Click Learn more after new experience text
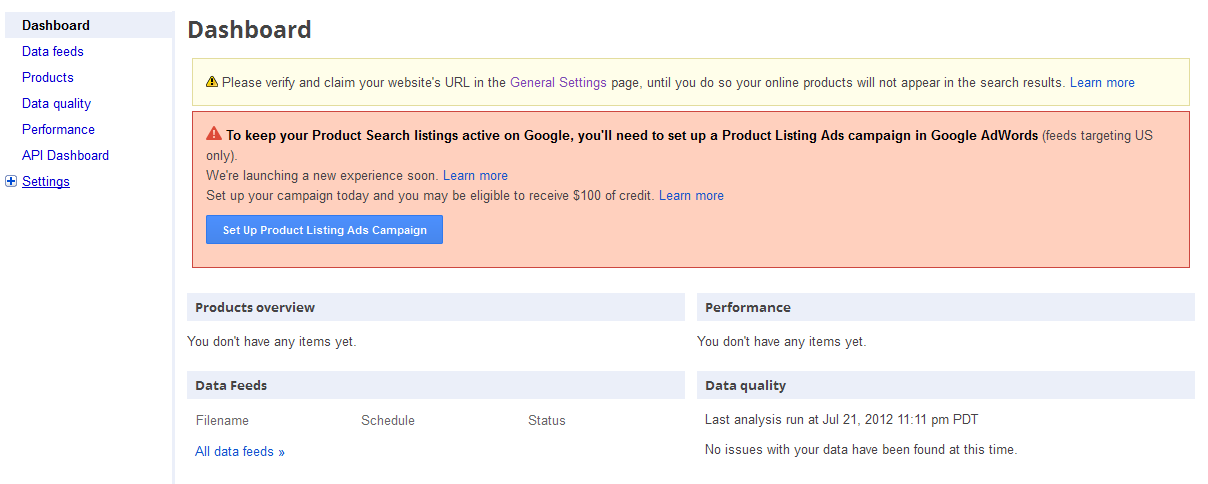Screen dimensions: 1208x484 point(475,175)
